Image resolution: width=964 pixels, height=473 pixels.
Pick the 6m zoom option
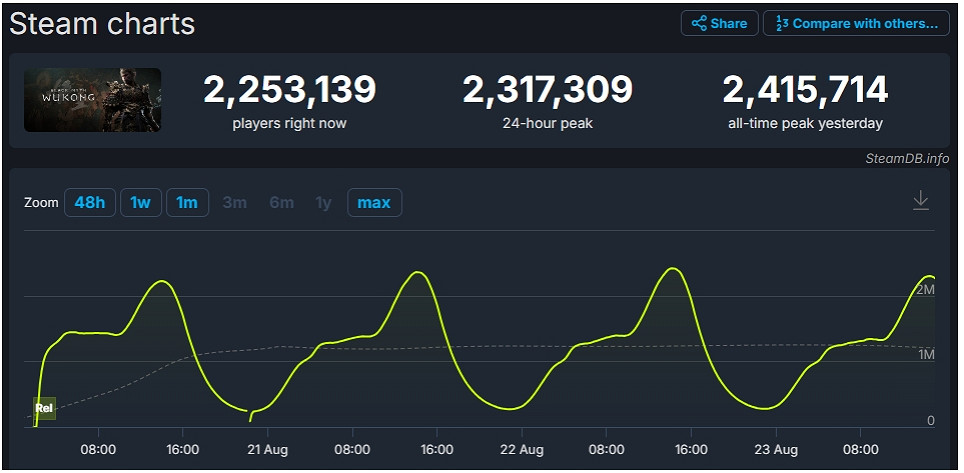point(281,203)
